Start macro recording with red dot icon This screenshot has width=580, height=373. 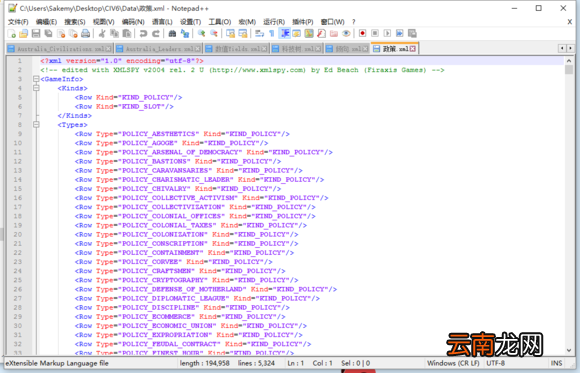click(362, 34)
